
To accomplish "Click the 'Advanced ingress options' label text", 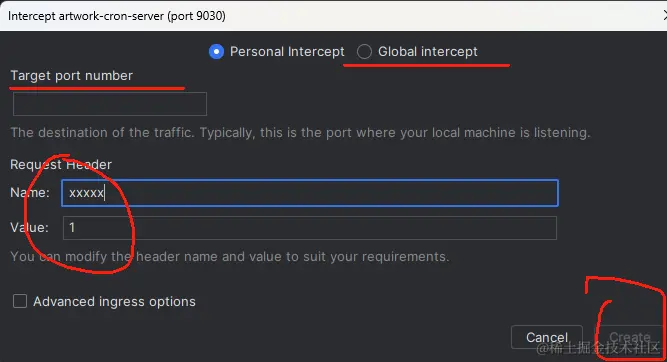I will [114, 302].
